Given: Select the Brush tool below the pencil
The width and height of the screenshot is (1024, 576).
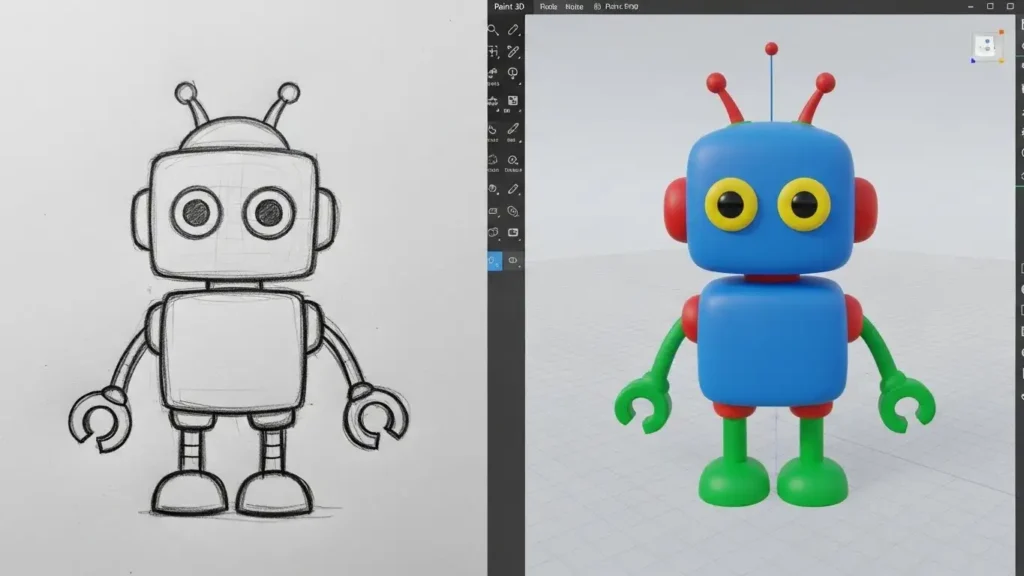Looking at the screenshot, I should (x=512, y=49).
